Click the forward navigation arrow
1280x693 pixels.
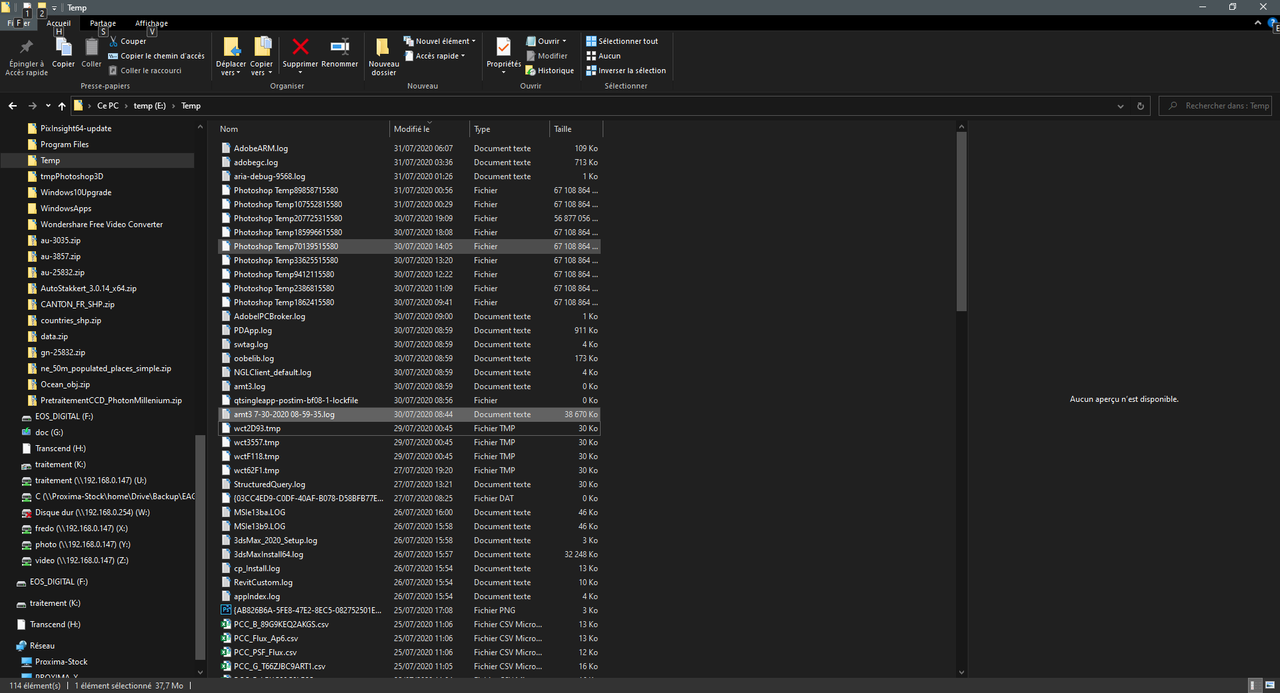click(33, 106)
